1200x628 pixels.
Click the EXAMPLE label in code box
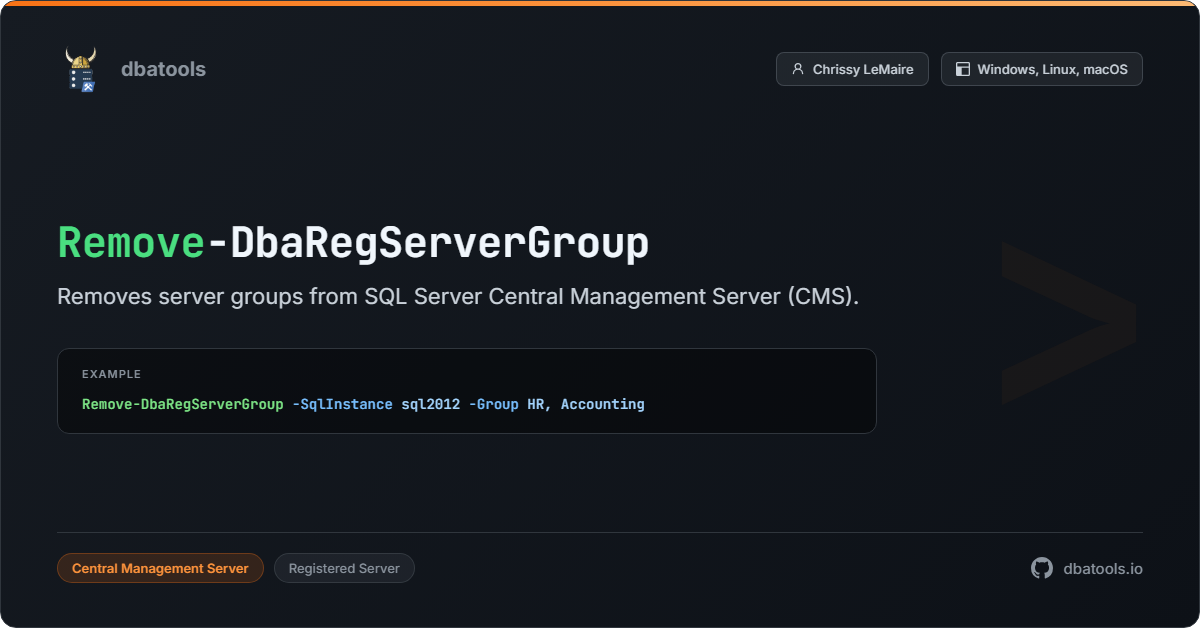111,374
